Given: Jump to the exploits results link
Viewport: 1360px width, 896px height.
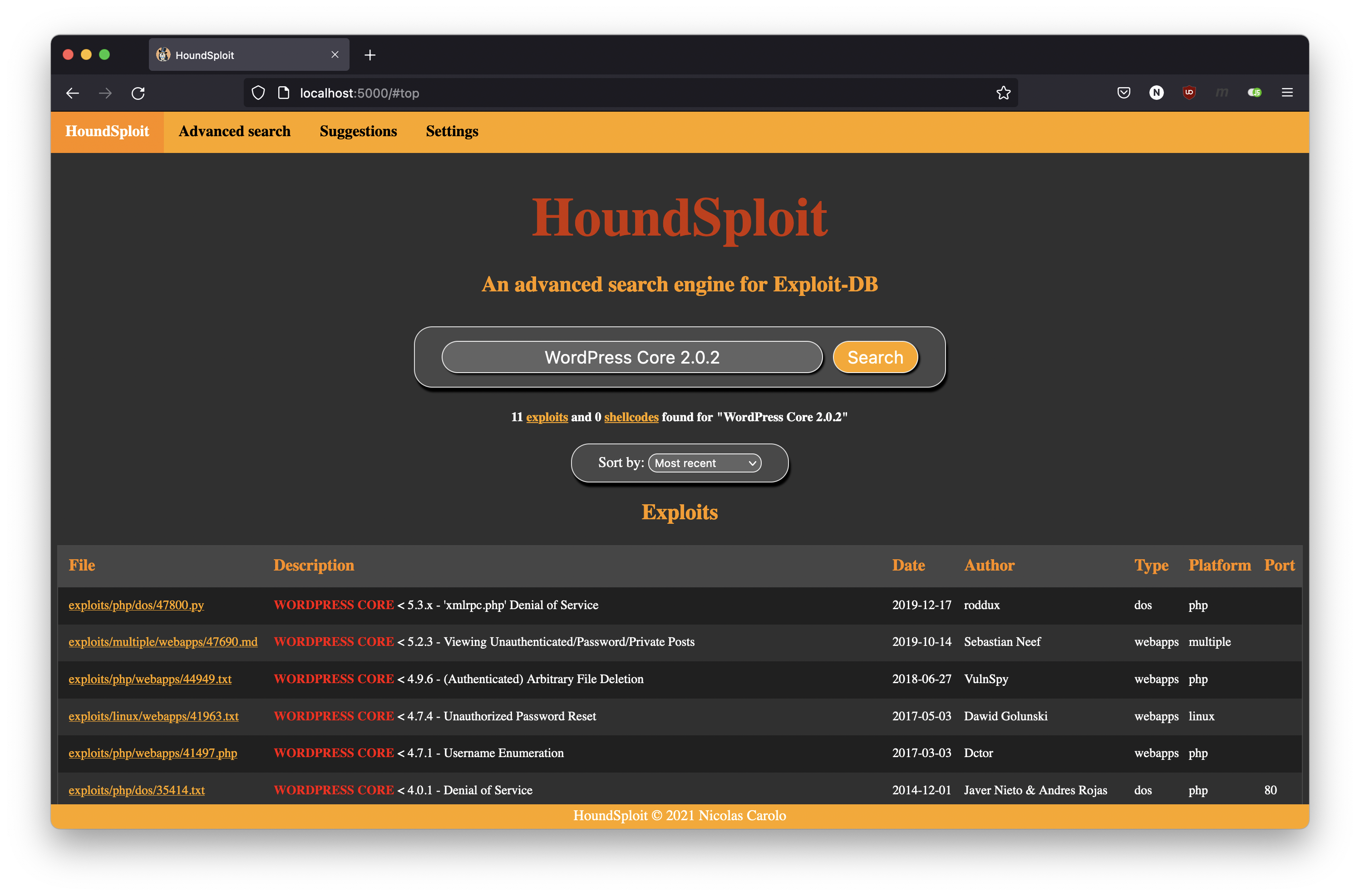Looking at the screenshot, I should pyautogui.click(x=547, y=417).
